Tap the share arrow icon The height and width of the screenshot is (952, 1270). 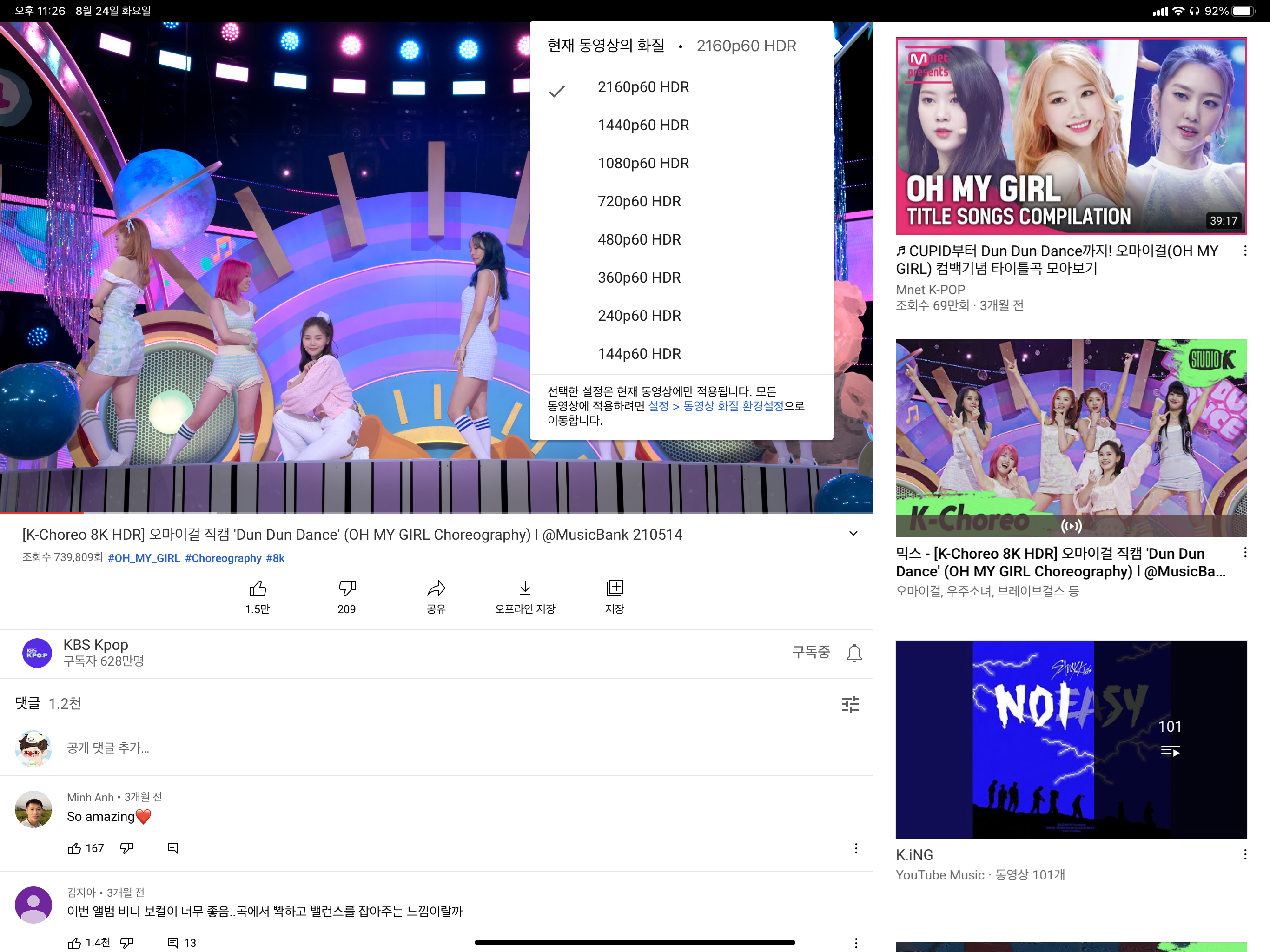(437, 589)
